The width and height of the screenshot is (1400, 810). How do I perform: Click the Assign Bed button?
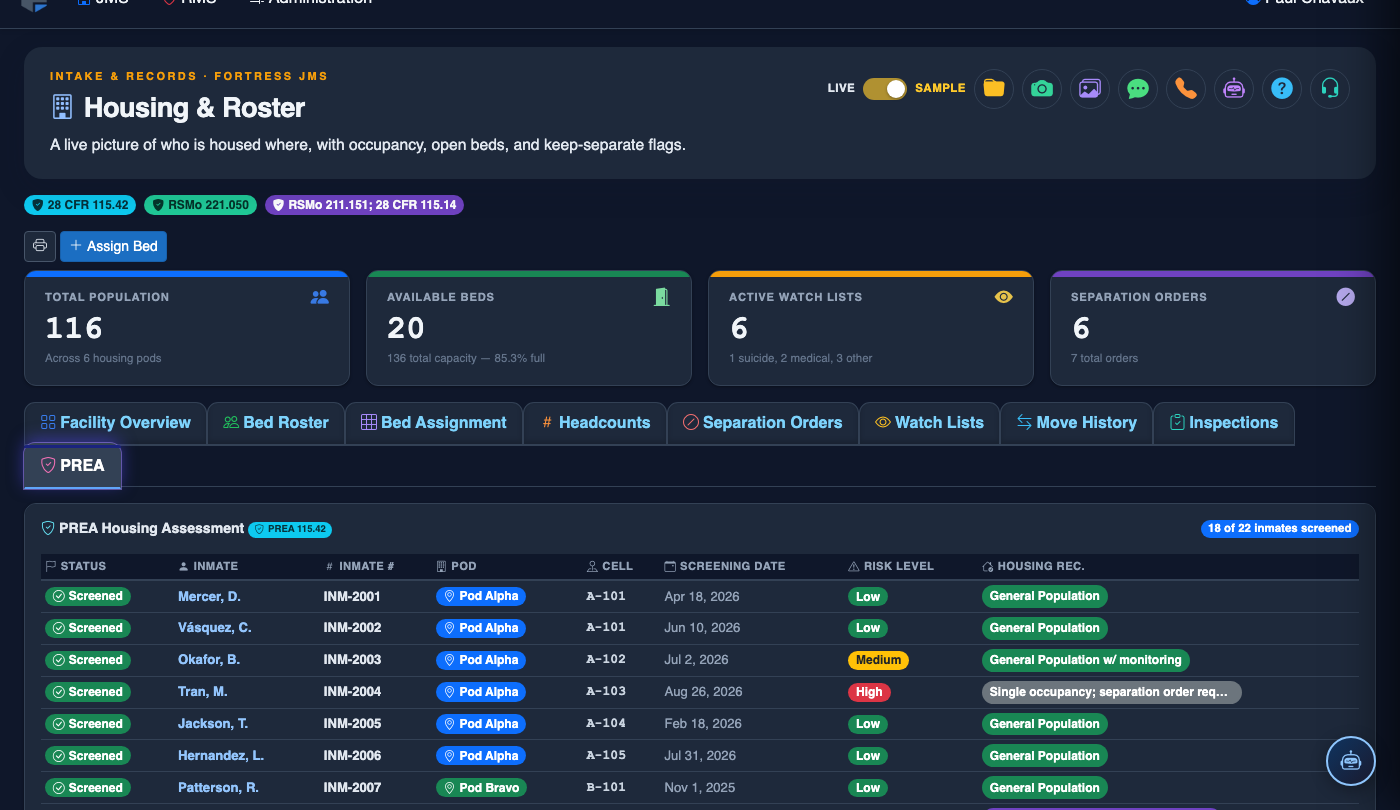point(114,246)
